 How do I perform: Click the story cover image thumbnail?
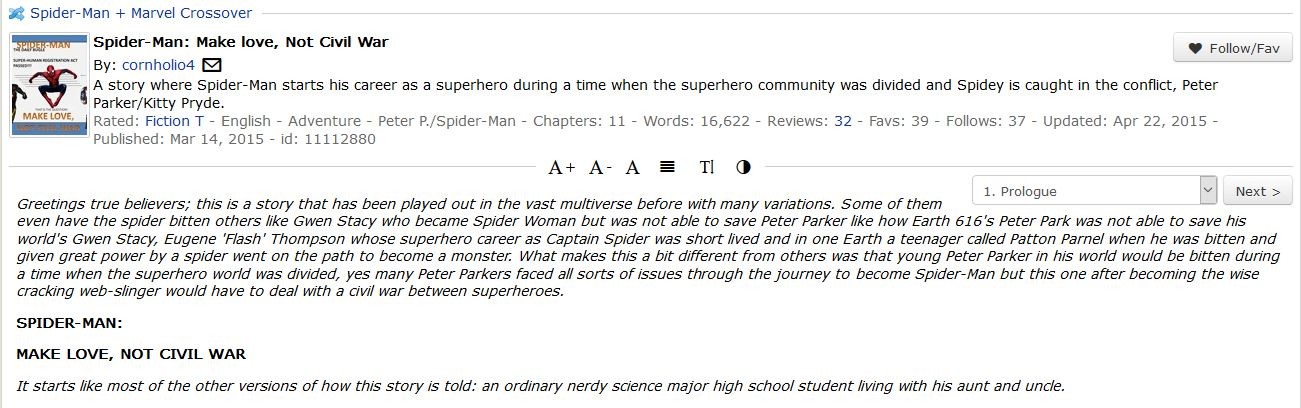(49, 85)
